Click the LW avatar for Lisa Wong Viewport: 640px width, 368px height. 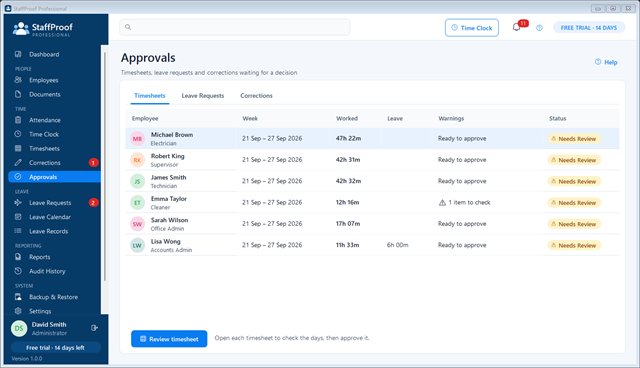click(138, 245)
